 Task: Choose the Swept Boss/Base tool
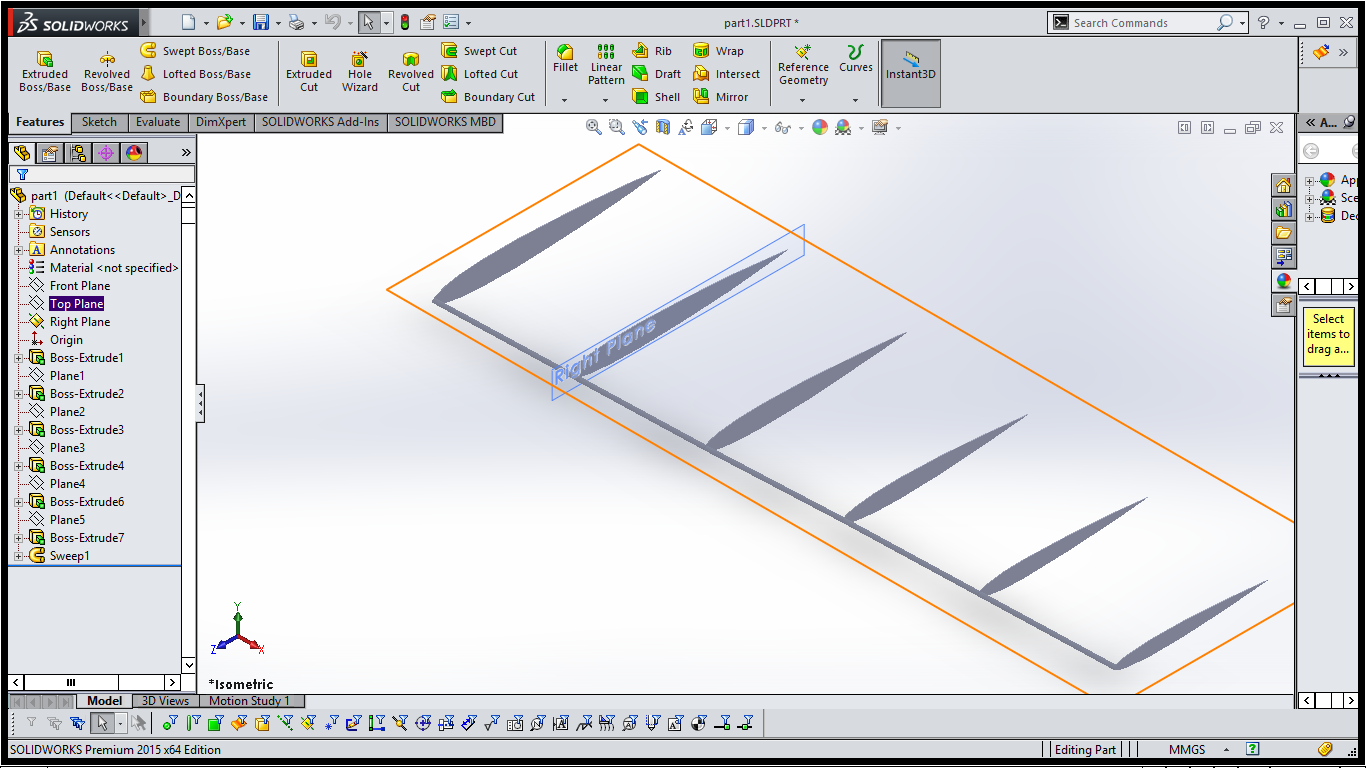pos(196,51)
